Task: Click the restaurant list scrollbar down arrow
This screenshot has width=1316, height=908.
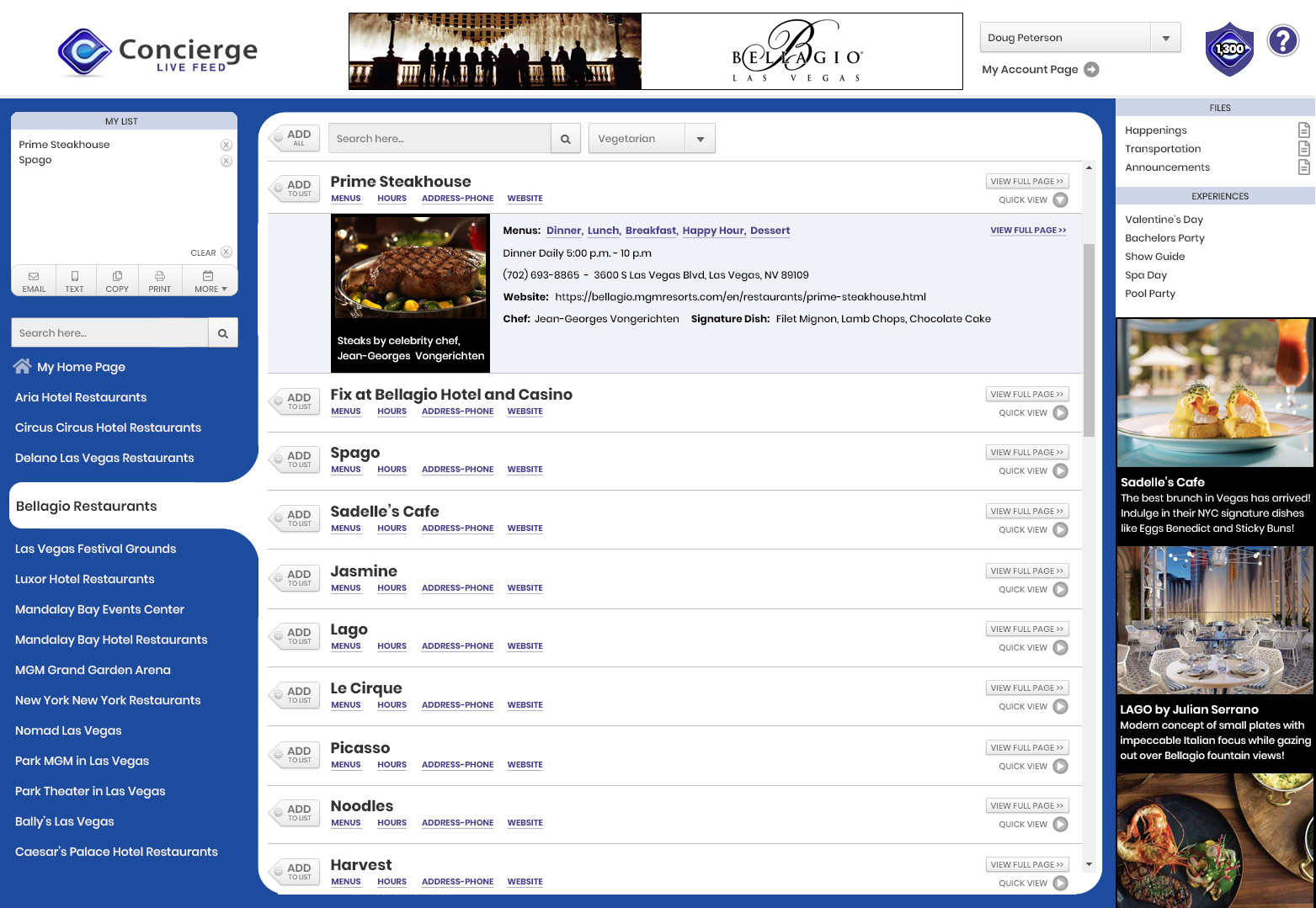Action: point(1089,864)
